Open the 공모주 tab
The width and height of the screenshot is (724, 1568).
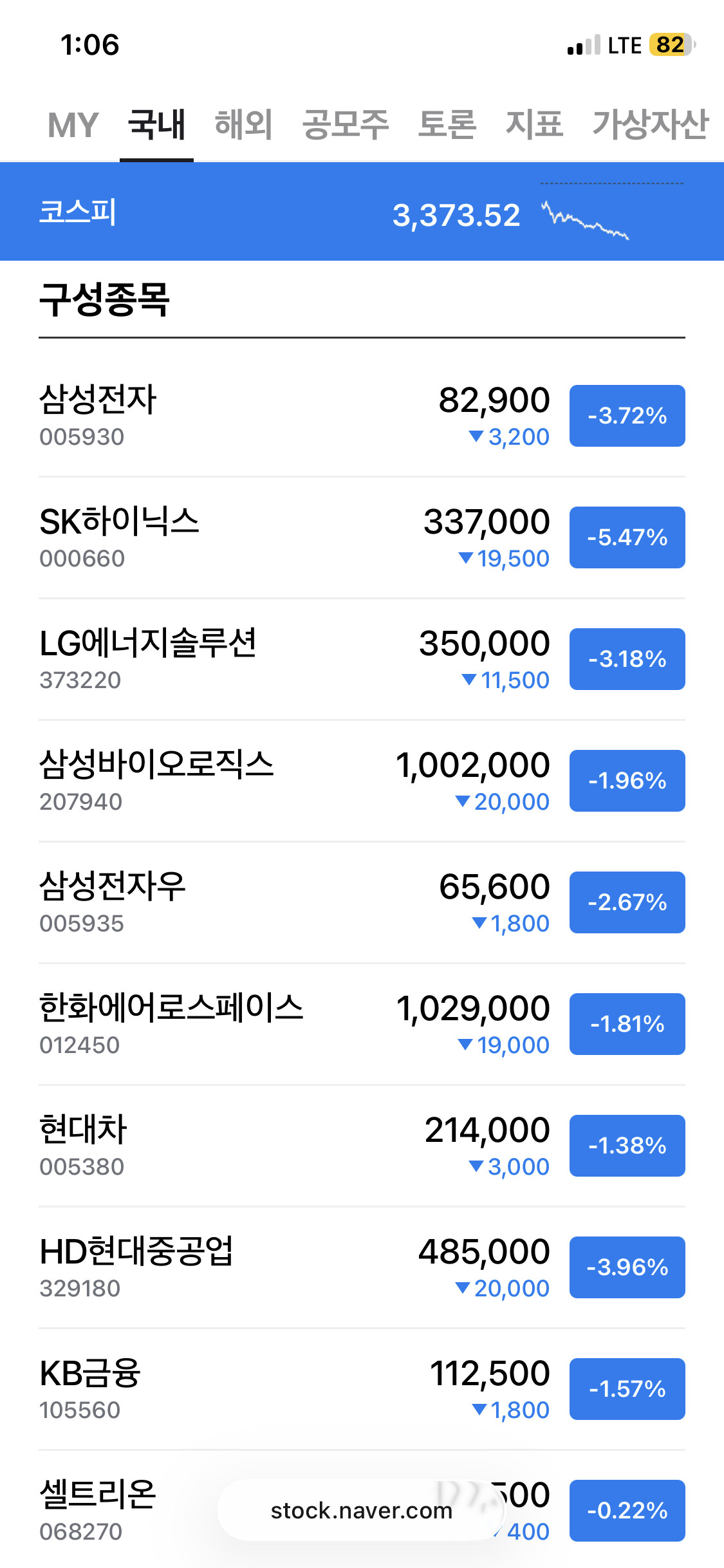click(x=346, y=124)
